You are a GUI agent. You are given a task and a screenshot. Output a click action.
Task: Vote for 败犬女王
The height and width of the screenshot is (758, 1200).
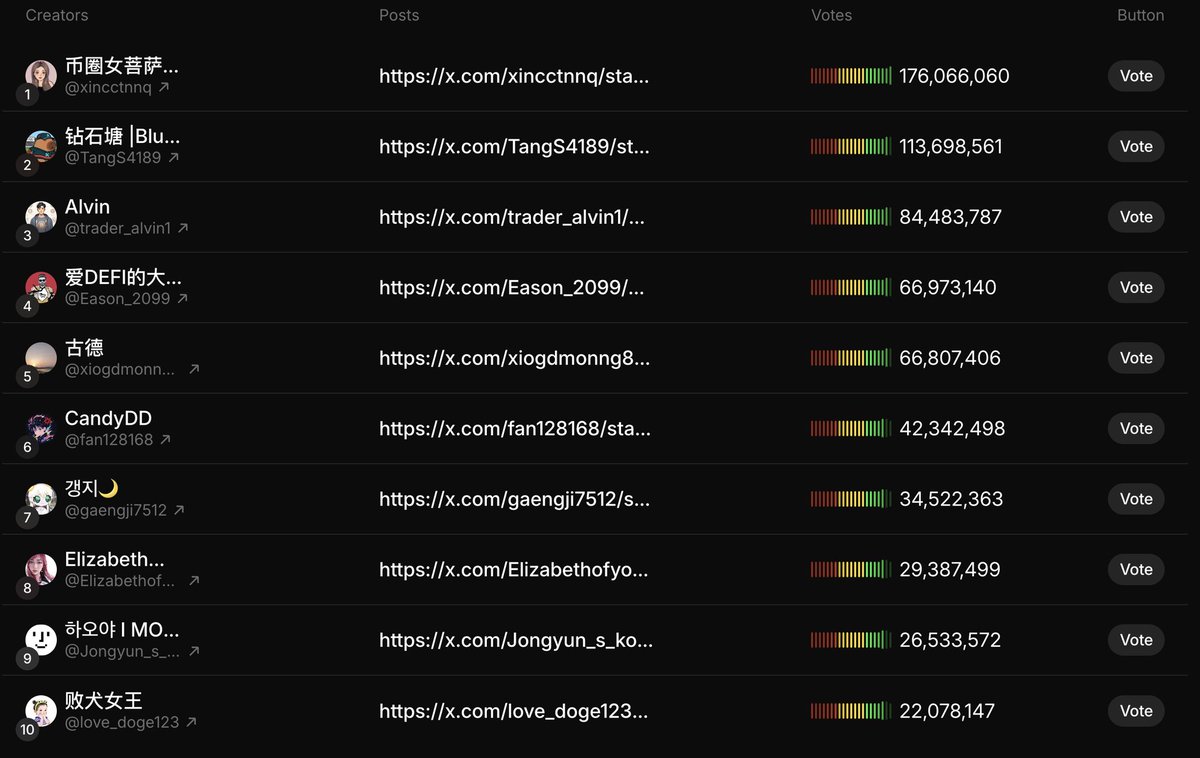(x=1136, y=711)
